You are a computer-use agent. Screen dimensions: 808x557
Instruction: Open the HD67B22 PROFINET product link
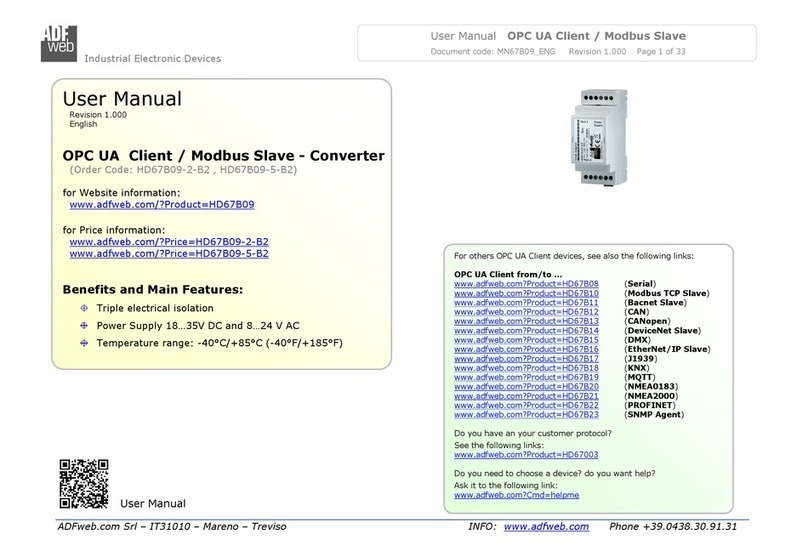(x=526, y=406)
